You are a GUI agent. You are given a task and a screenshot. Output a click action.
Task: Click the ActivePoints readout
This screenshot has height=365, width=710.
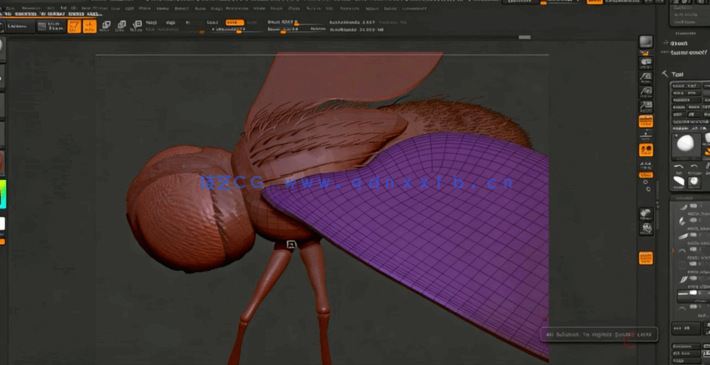tap(352, 22)
